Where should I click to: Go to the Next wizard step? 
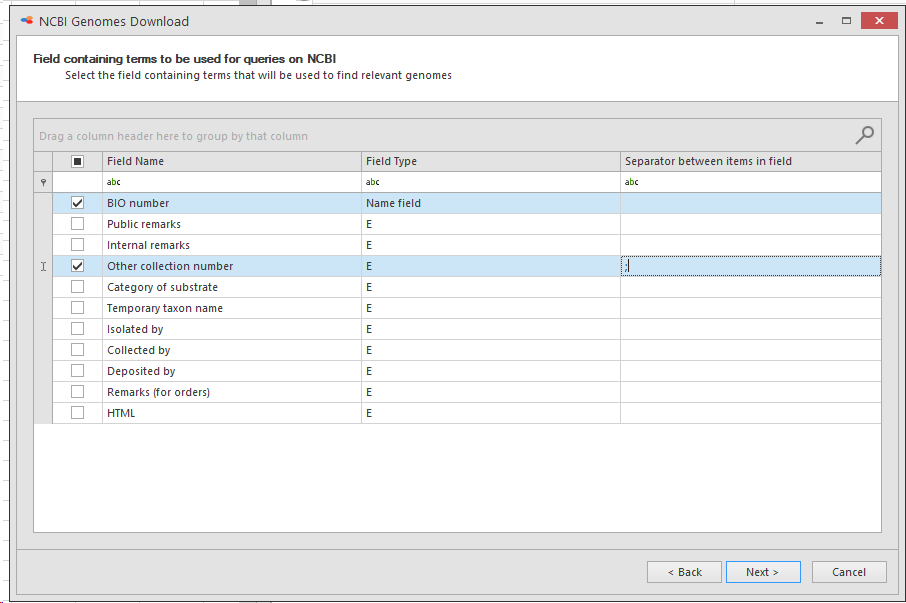click(763, 572)
